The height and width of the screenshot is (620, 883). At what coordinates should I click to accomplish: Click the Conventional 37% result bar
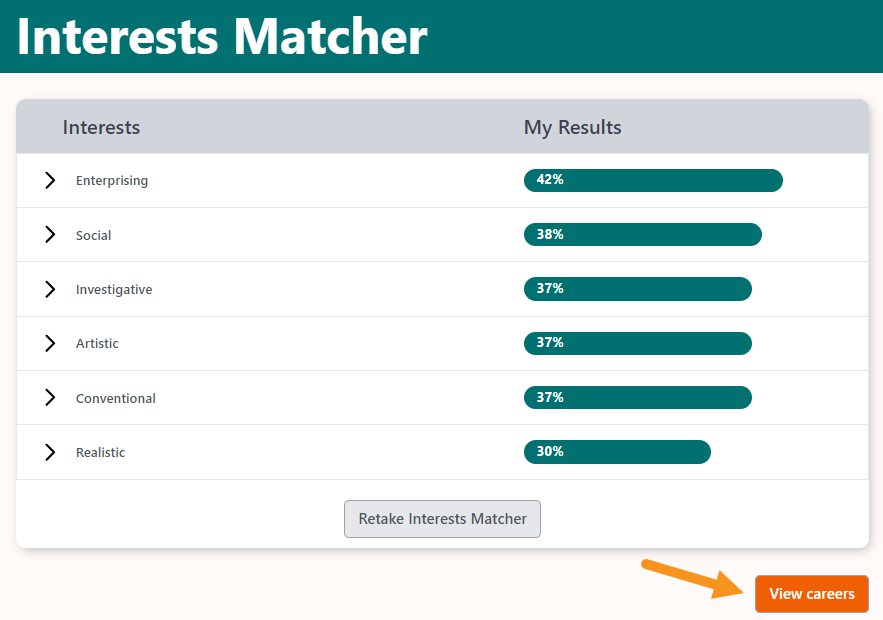coord(637,397)
